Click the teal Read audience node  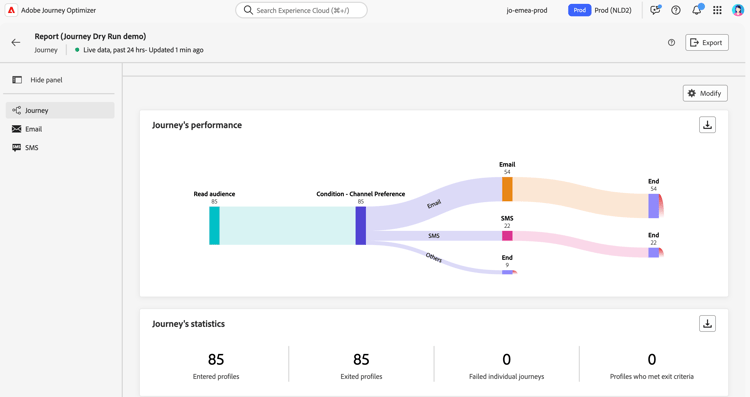point(214,226)
